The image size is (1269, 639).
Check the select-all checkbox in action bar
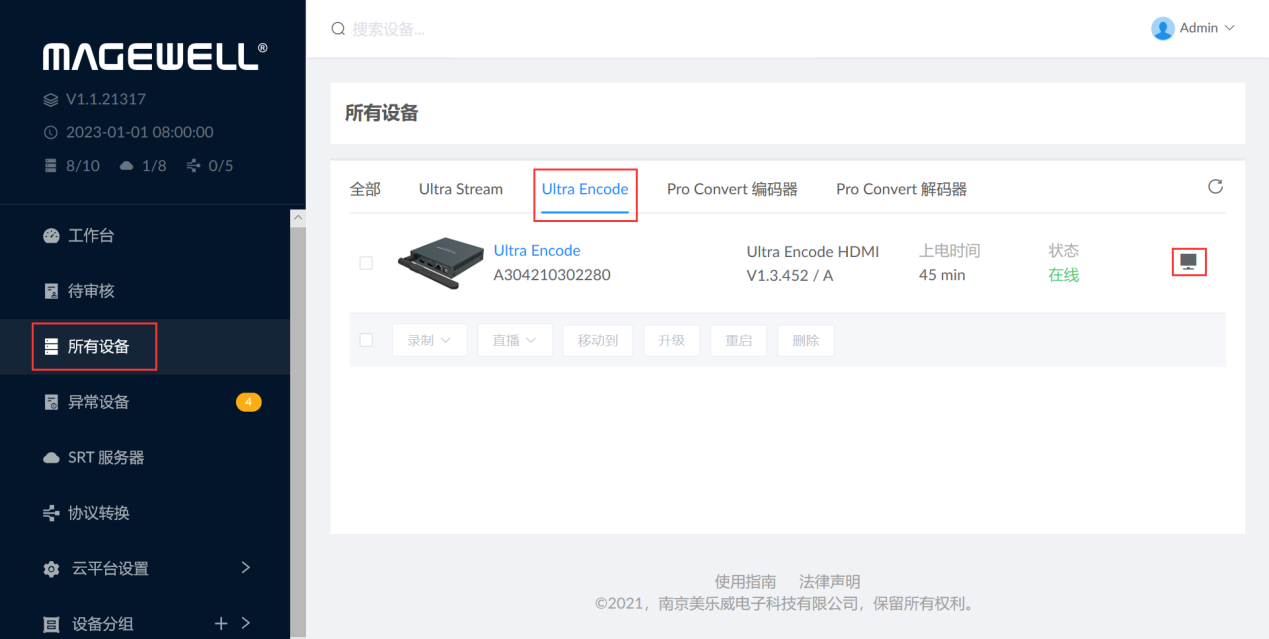tap(366, 340)
